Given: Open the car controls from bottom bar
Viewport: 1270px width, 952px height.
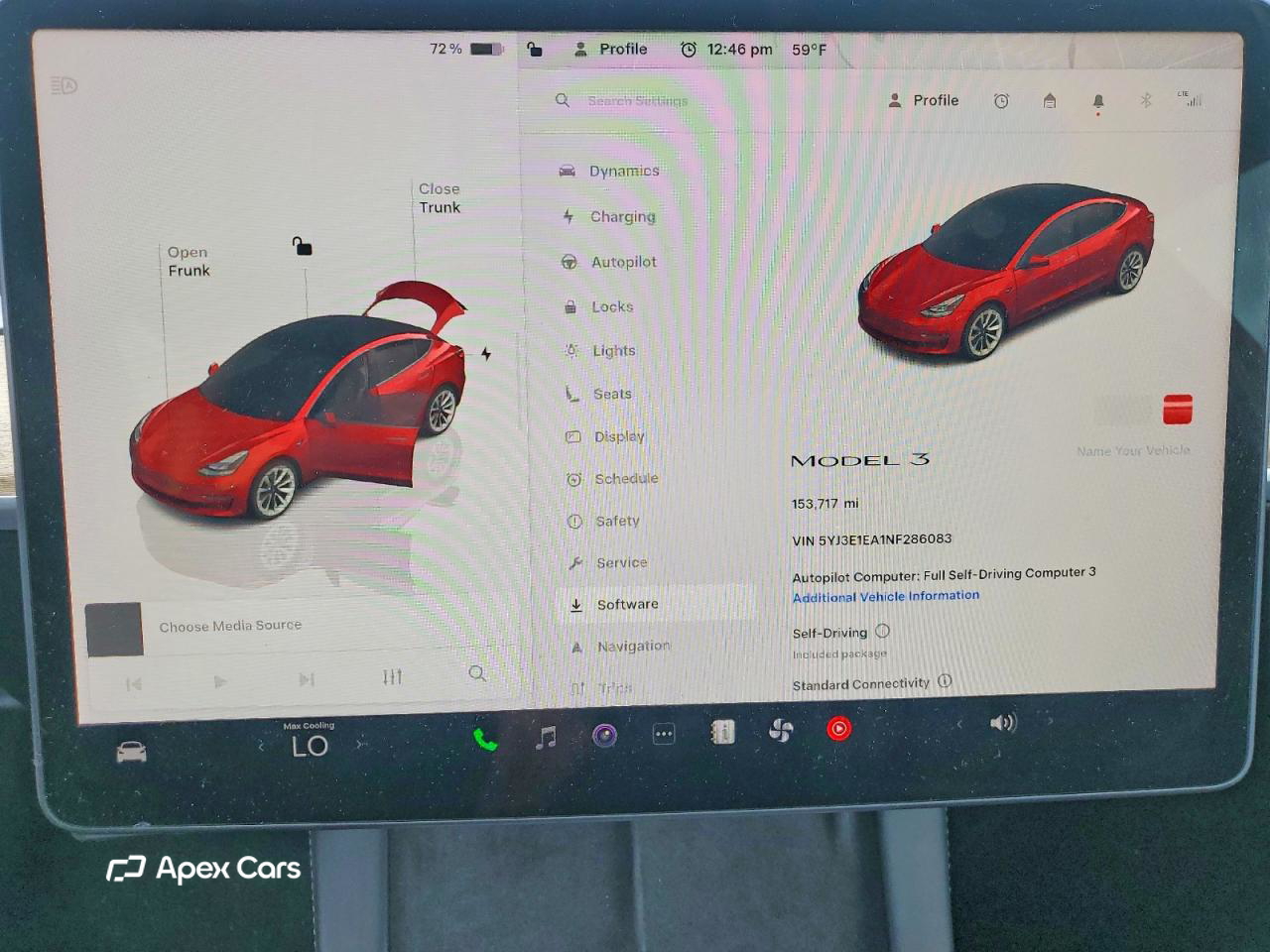Looking at the screenshot, I should point(131,753).
